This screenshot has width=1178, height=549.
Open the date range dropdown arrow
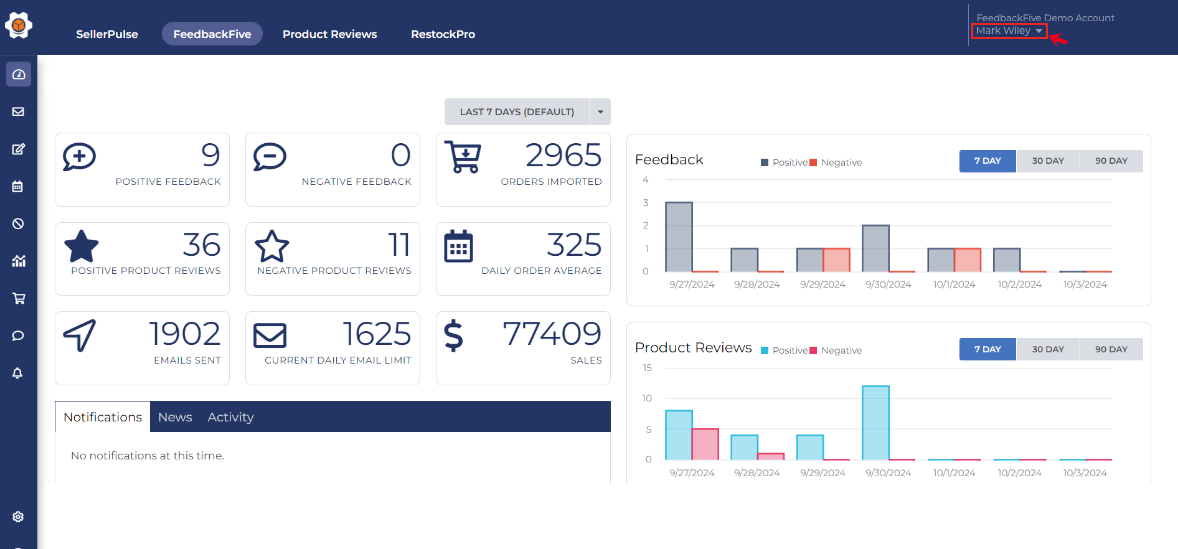(600, 112)
